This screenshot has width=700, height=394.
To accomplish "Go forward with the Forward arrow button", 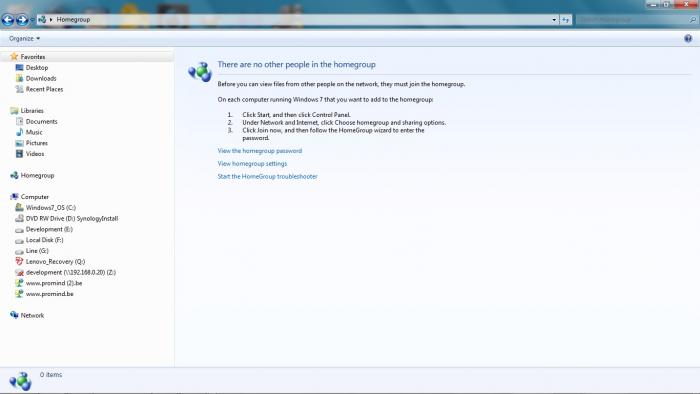I will tap(21, 20).
